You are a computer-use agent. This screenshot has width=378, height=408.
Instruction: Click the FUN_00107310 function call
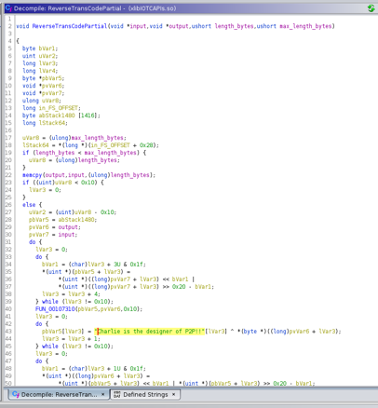55,309
